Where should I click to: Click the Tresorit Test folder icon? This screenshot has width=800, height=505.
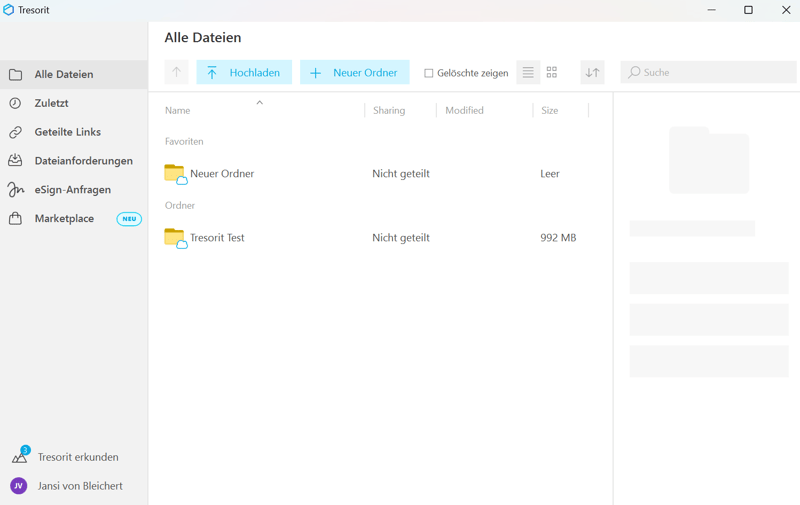[x=175, y=238]
